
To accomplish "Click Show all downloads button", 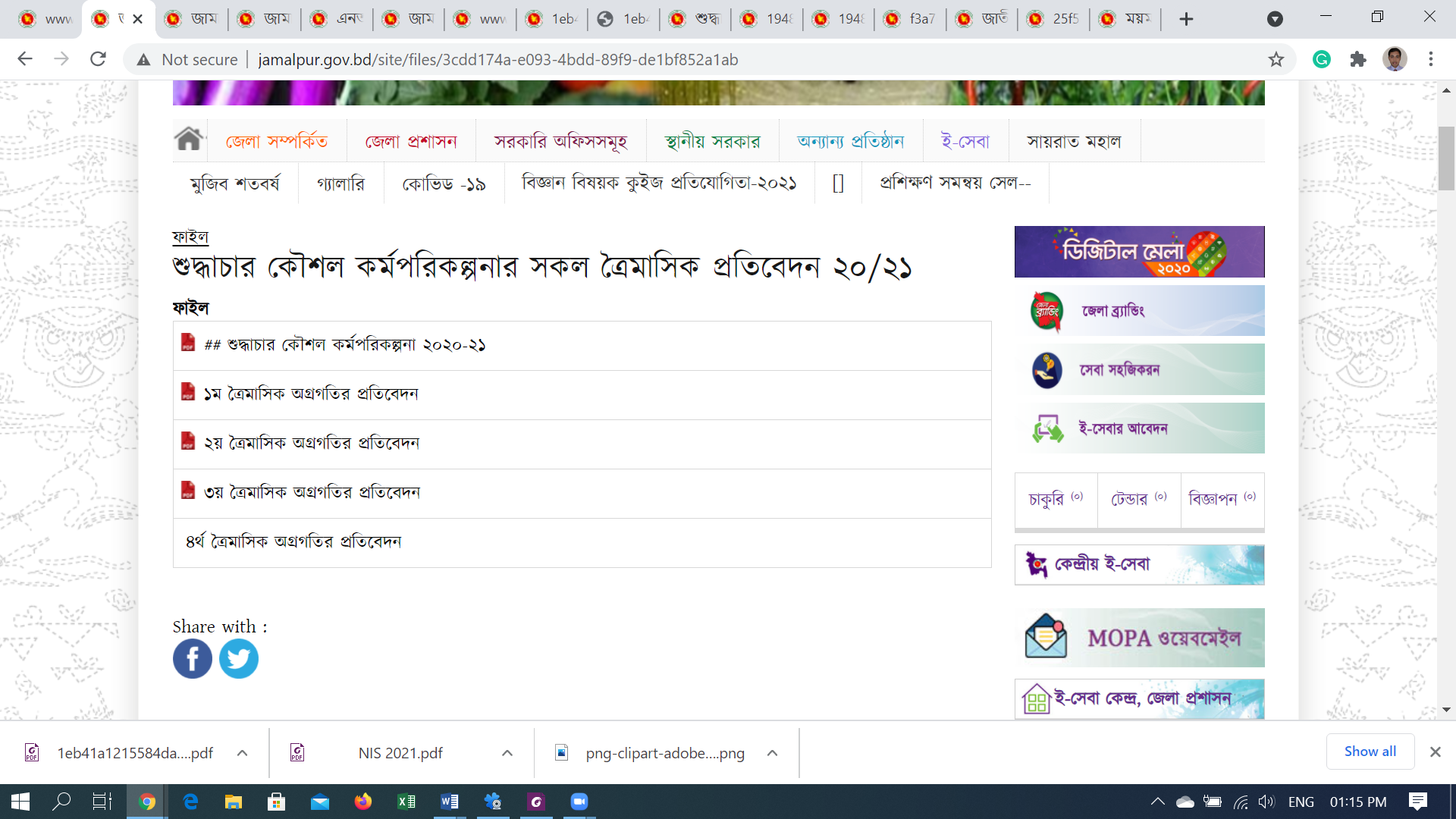I will pos(1370,752).
